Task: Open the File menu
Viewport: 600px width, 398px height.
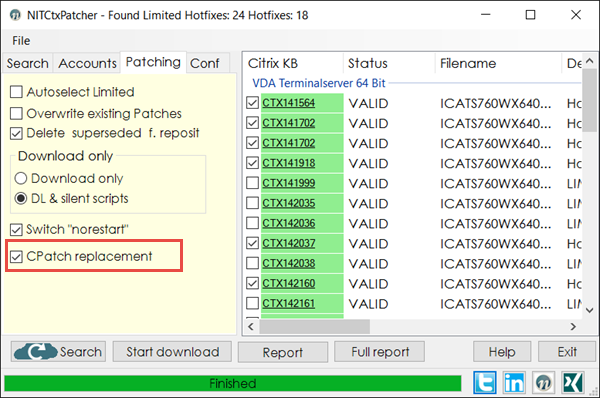Action: click(x=21, y=41)
